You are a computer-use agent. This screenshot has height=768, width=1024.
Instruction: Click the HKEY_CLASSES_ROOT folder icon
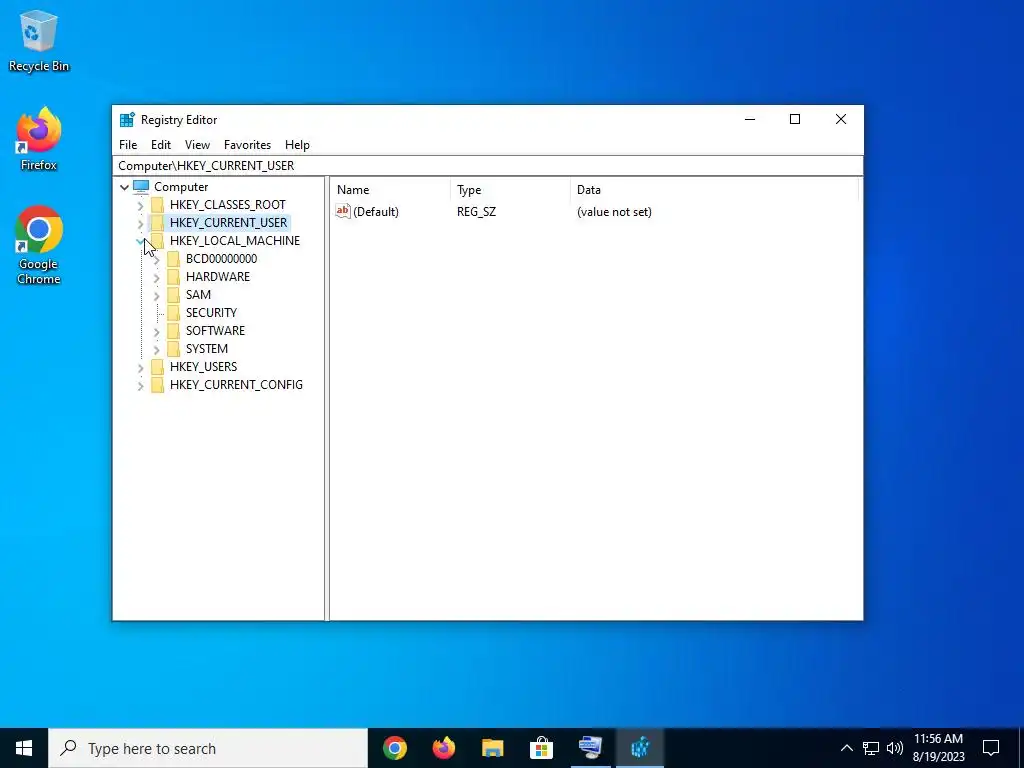pyautogui.click(x=157, y=205)
